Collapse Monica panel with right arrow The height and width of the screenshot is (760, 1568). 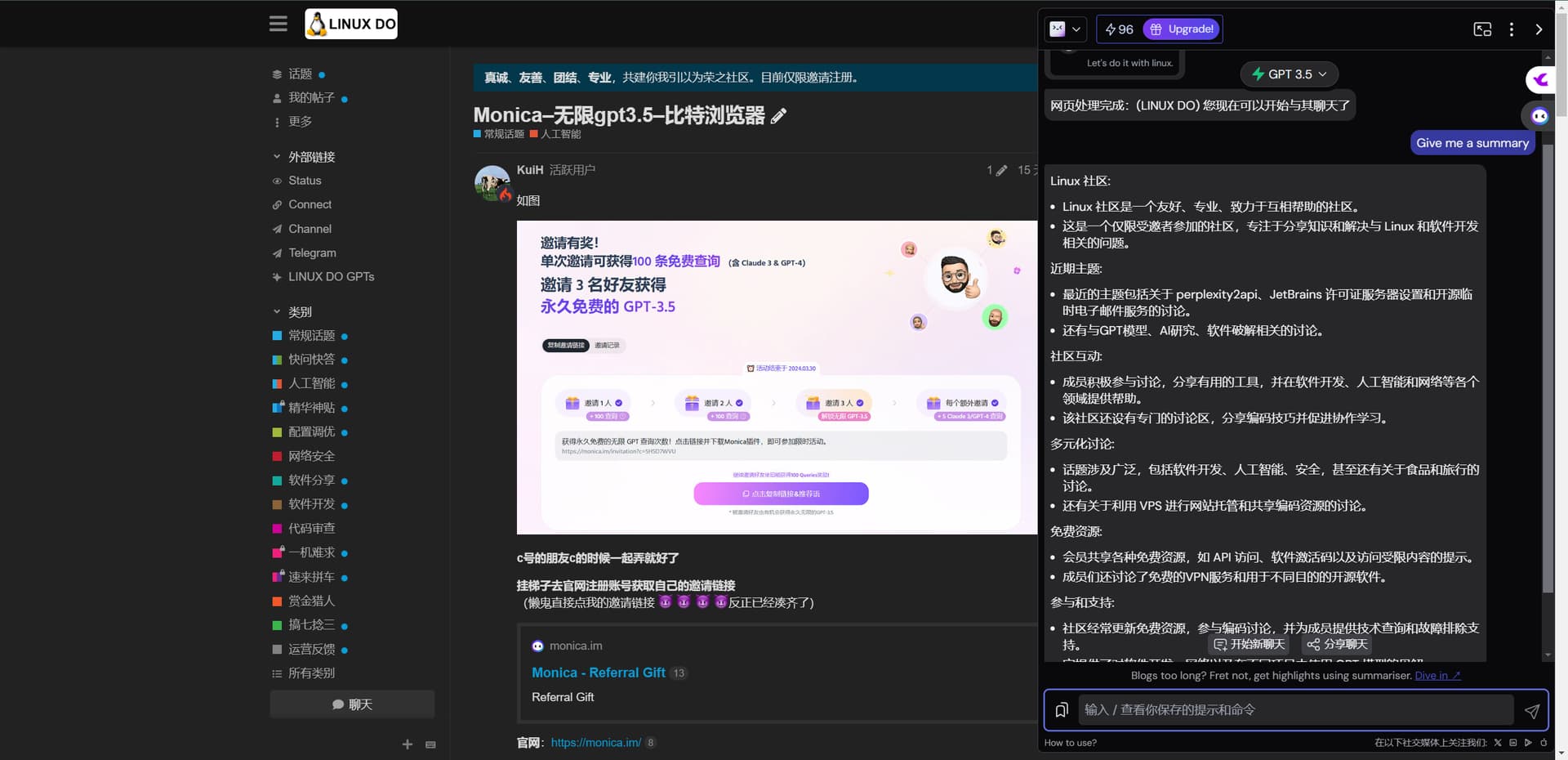(x=1539, y=29)
